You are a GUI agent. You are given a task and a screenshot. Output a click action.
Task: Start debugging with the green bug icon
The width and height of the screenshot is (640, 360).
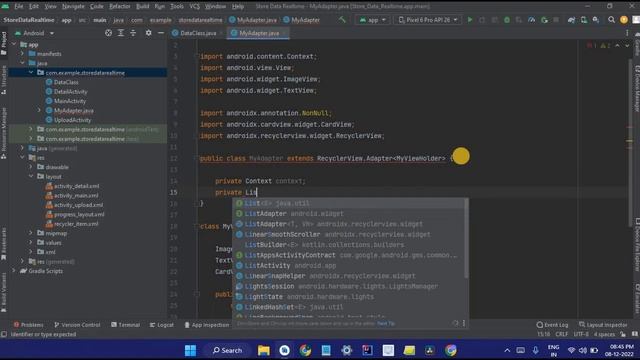pyautogui.click(x=507, y=20)
